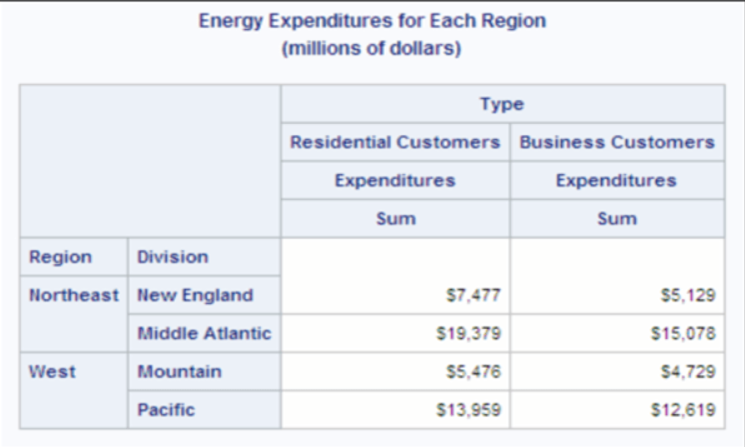This screenshot has width=745, height=447.
Task: Click the table title 'Energy Expenditures for Each Region'
Action: [372, 21]
